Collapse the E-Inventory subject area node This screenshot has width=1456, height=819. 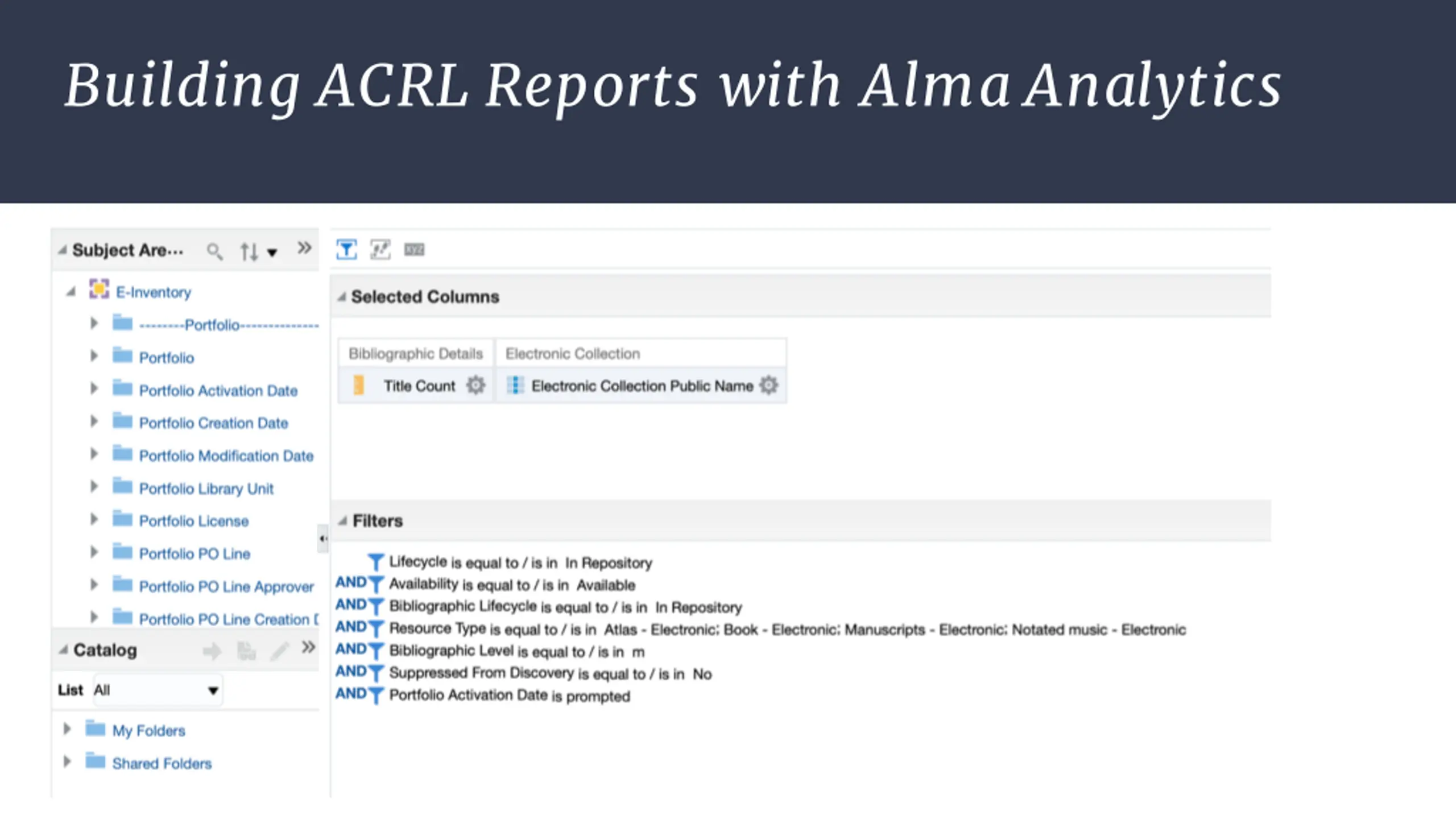71,292
